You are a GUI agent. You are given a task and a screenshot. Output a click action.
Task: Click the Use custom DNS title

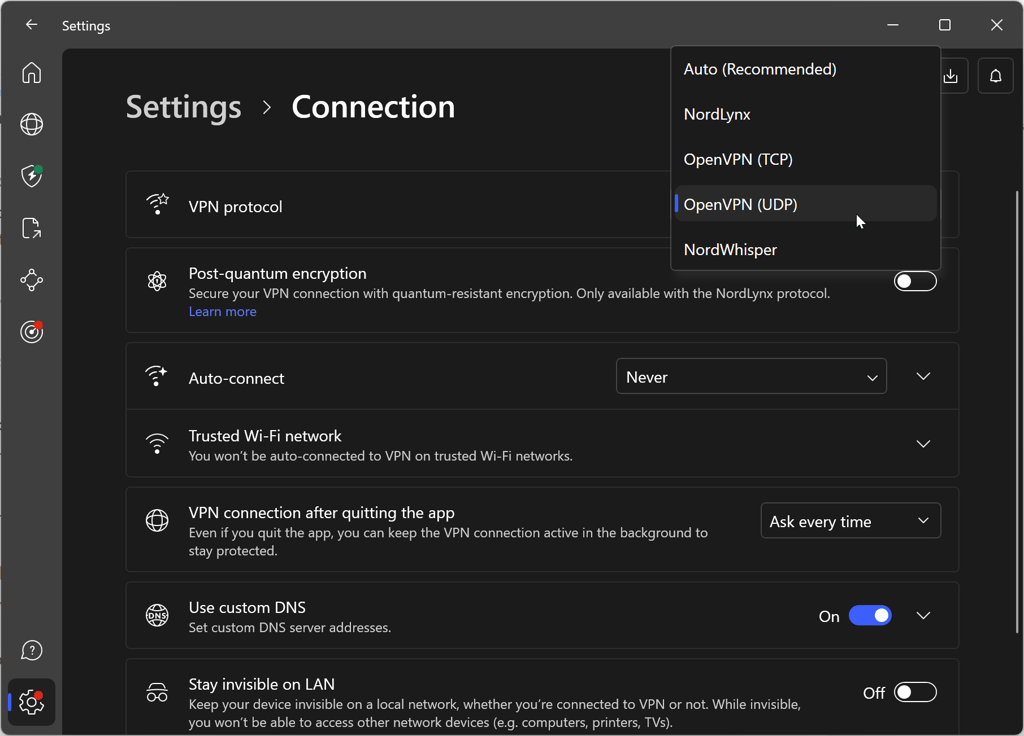[247, 607]
